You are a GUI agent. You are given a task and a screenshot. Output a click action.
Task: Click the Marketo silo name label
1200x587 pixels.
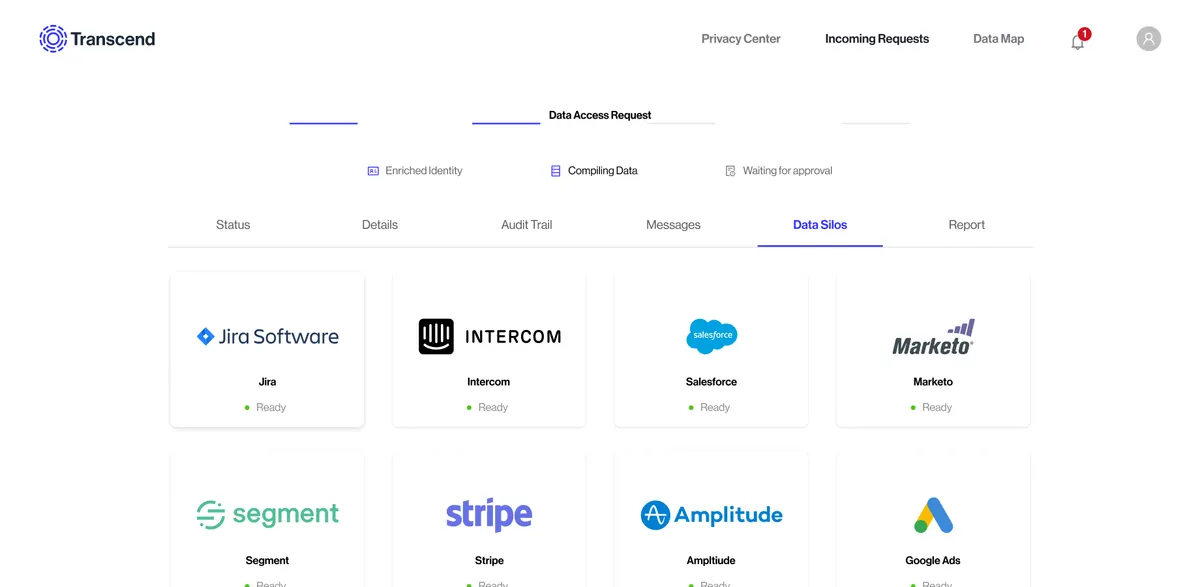933,382
